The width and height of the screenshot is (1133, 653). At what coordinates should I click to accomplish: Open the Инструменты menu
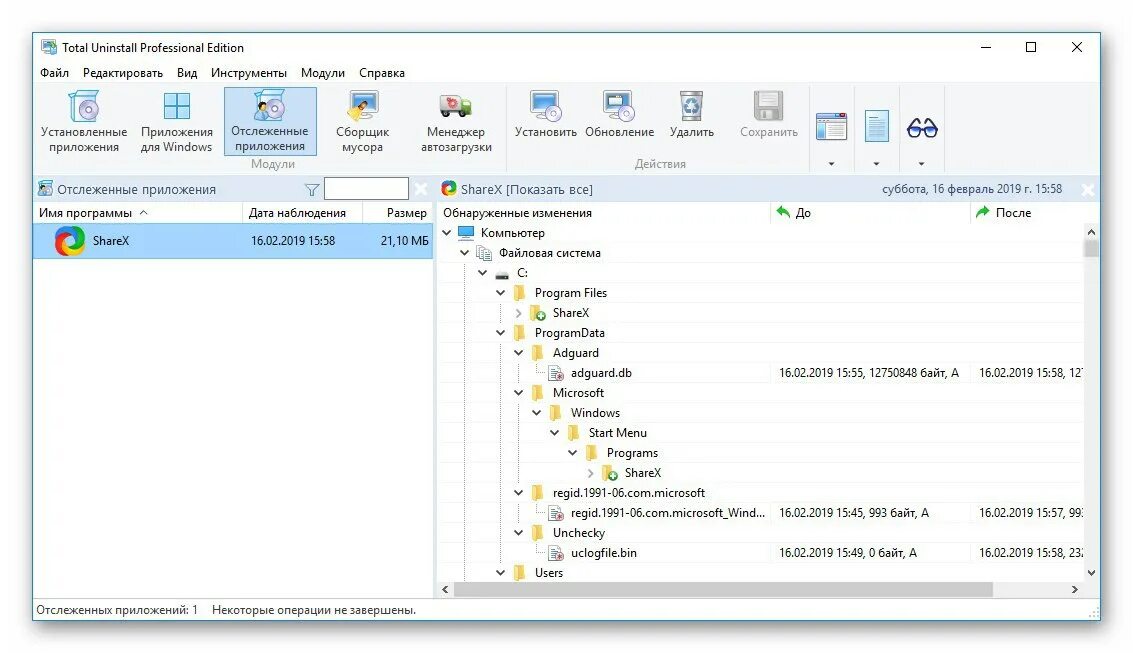point(249,73)
